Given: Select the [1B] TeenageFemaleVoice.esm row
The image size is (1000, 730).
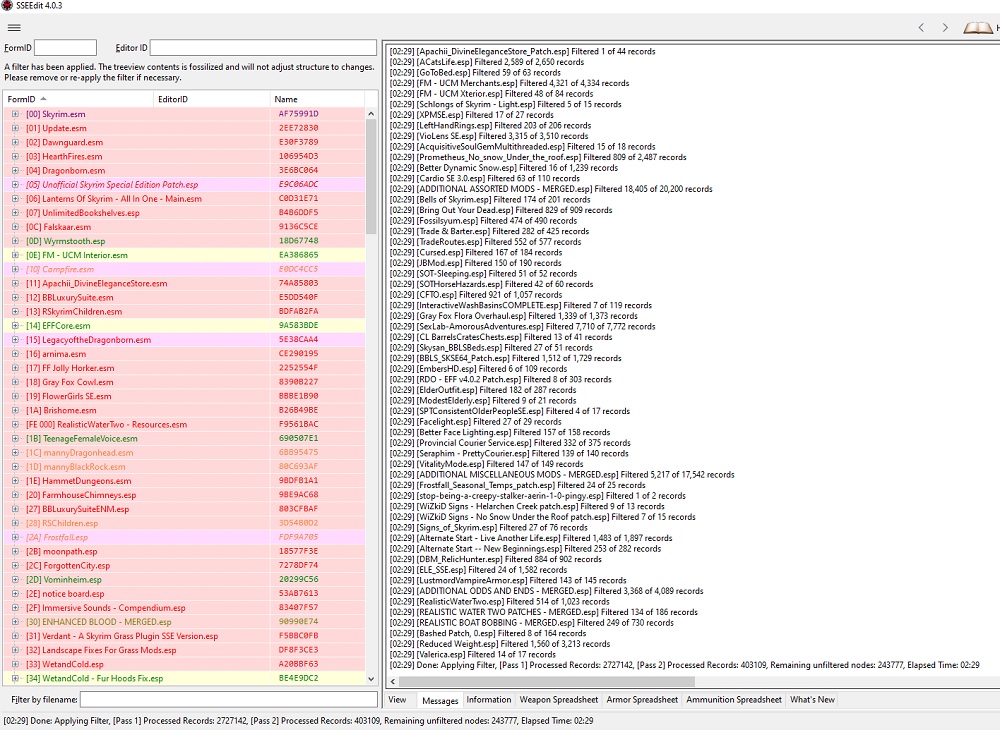Looking at the screenshot, I should [x=184, y=438].
